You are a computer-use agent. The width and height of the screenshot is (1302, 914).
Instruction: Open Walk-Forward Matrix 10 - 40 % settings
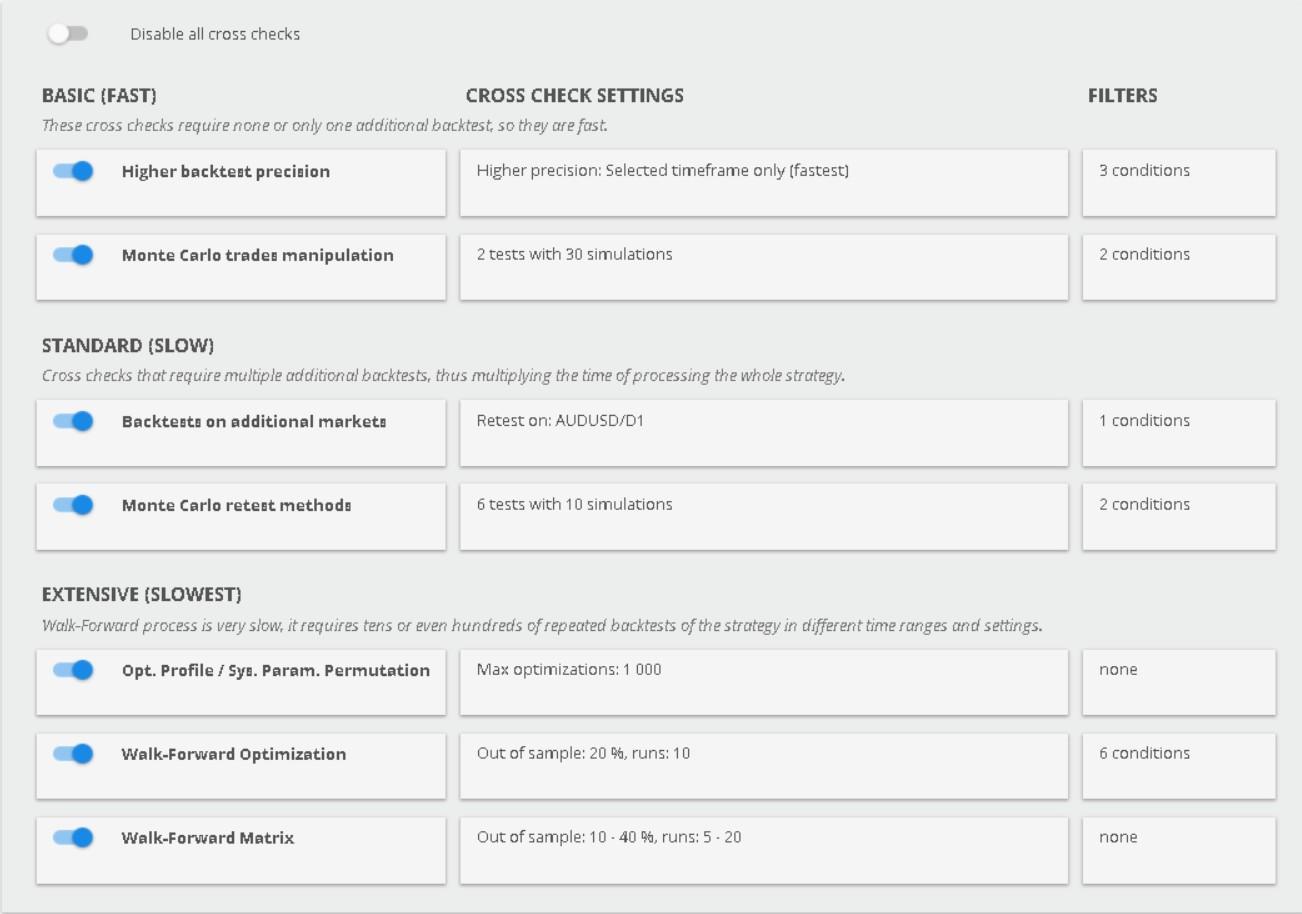[763, 849]
